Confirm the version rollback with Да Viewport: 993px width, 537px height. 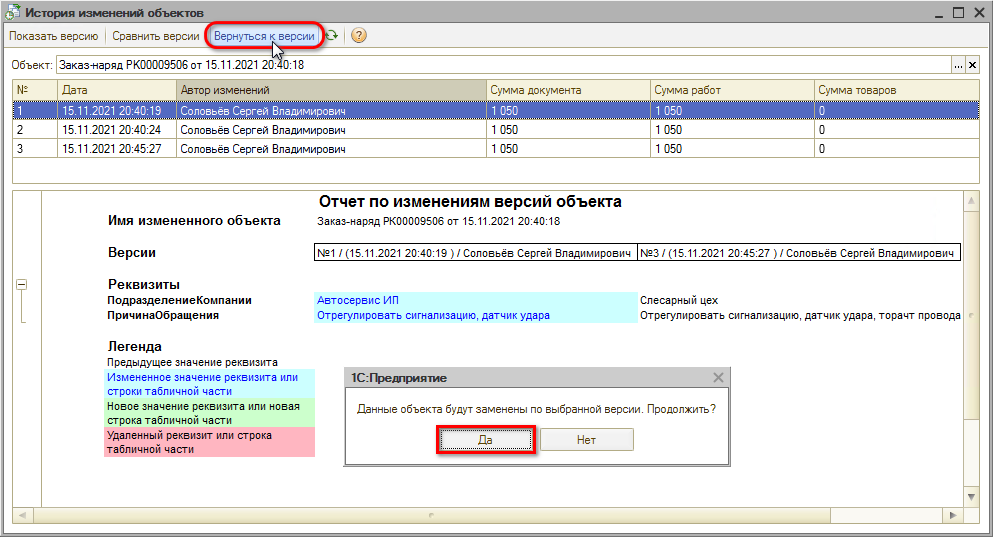(x=486, y=440)
